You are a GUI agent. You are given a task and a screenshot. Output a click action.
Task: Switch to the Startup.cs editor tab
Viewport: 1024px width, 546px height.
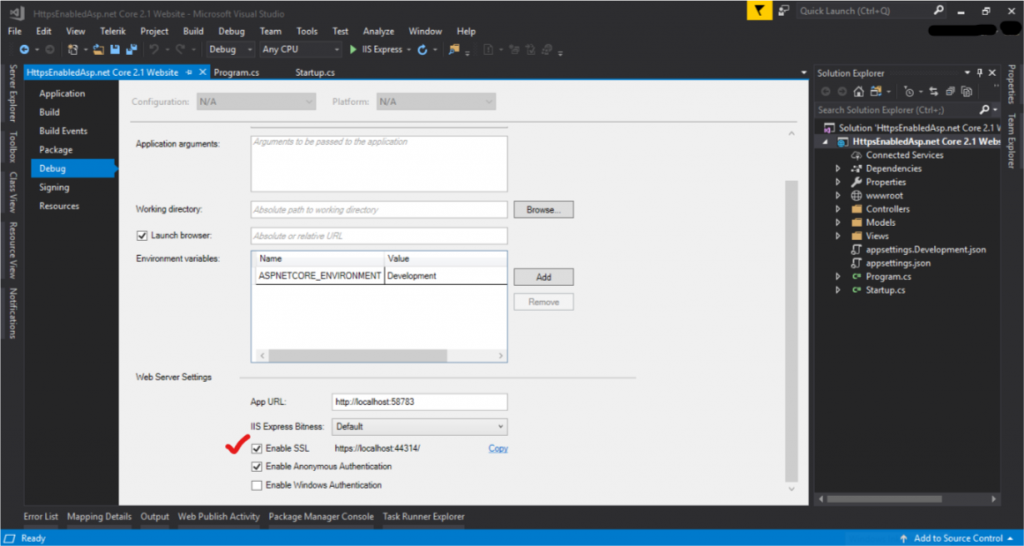pos(315,72)
